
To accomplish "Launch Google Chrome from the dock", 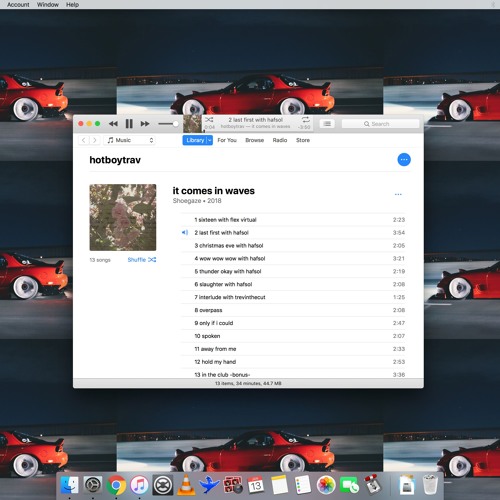I will tap(116, 485).
